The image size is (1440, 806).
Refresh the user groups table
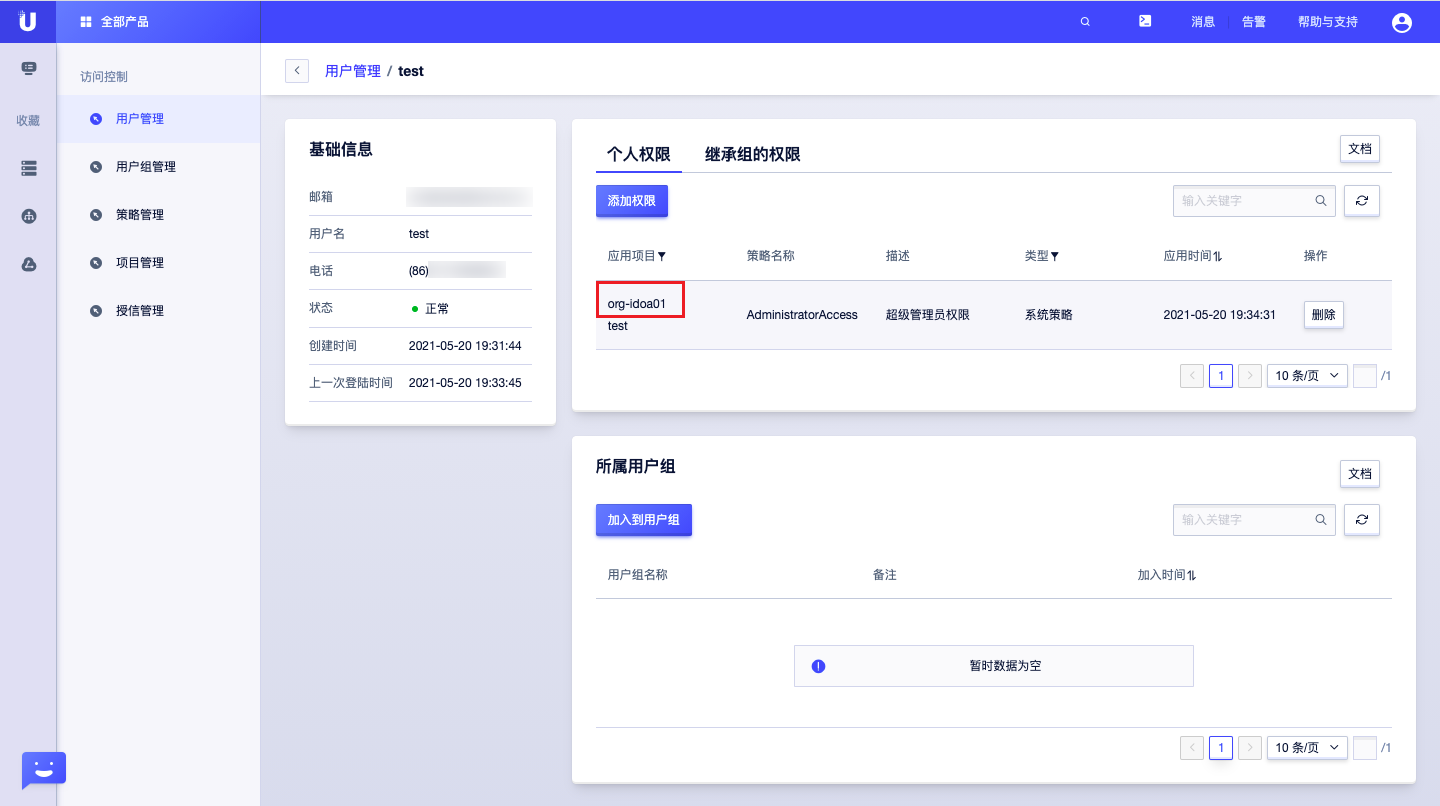coord(1361,520)
